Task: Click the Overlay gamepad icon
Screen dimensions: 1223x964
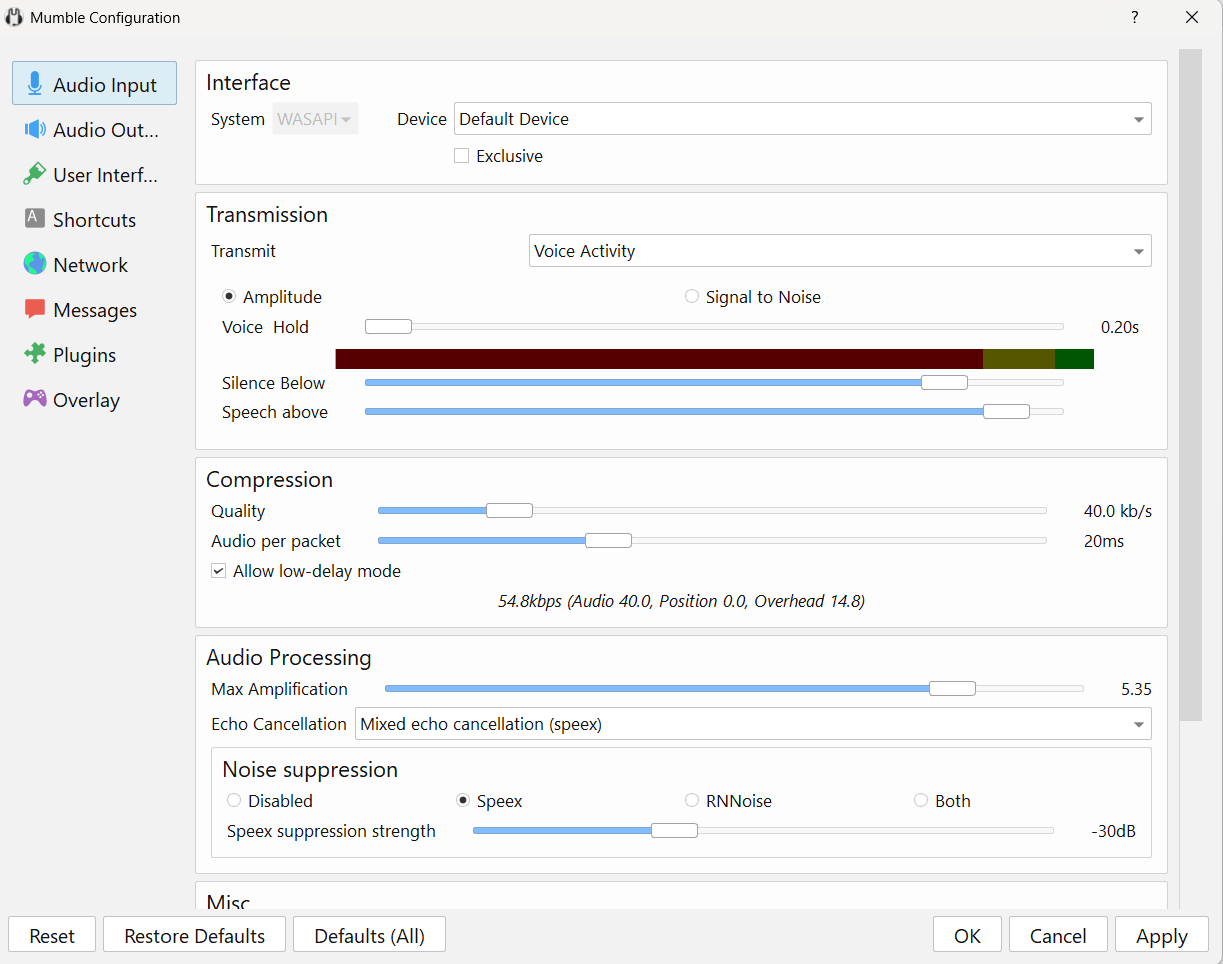Action: tap(35, 399)
